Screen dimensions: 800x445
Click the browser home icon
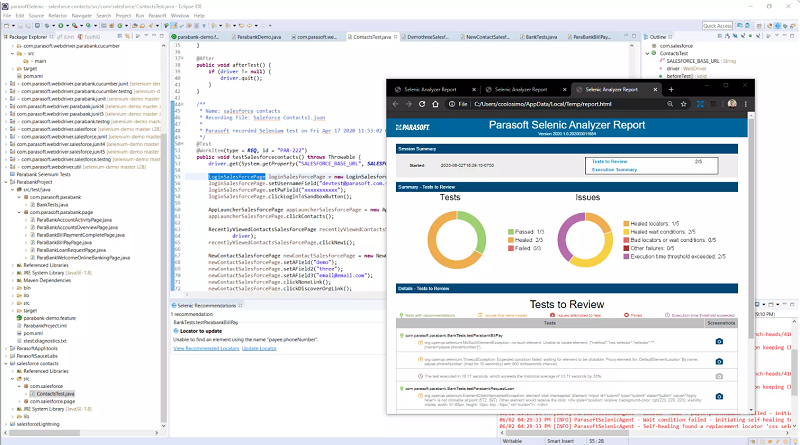click(x=435, y=104)
